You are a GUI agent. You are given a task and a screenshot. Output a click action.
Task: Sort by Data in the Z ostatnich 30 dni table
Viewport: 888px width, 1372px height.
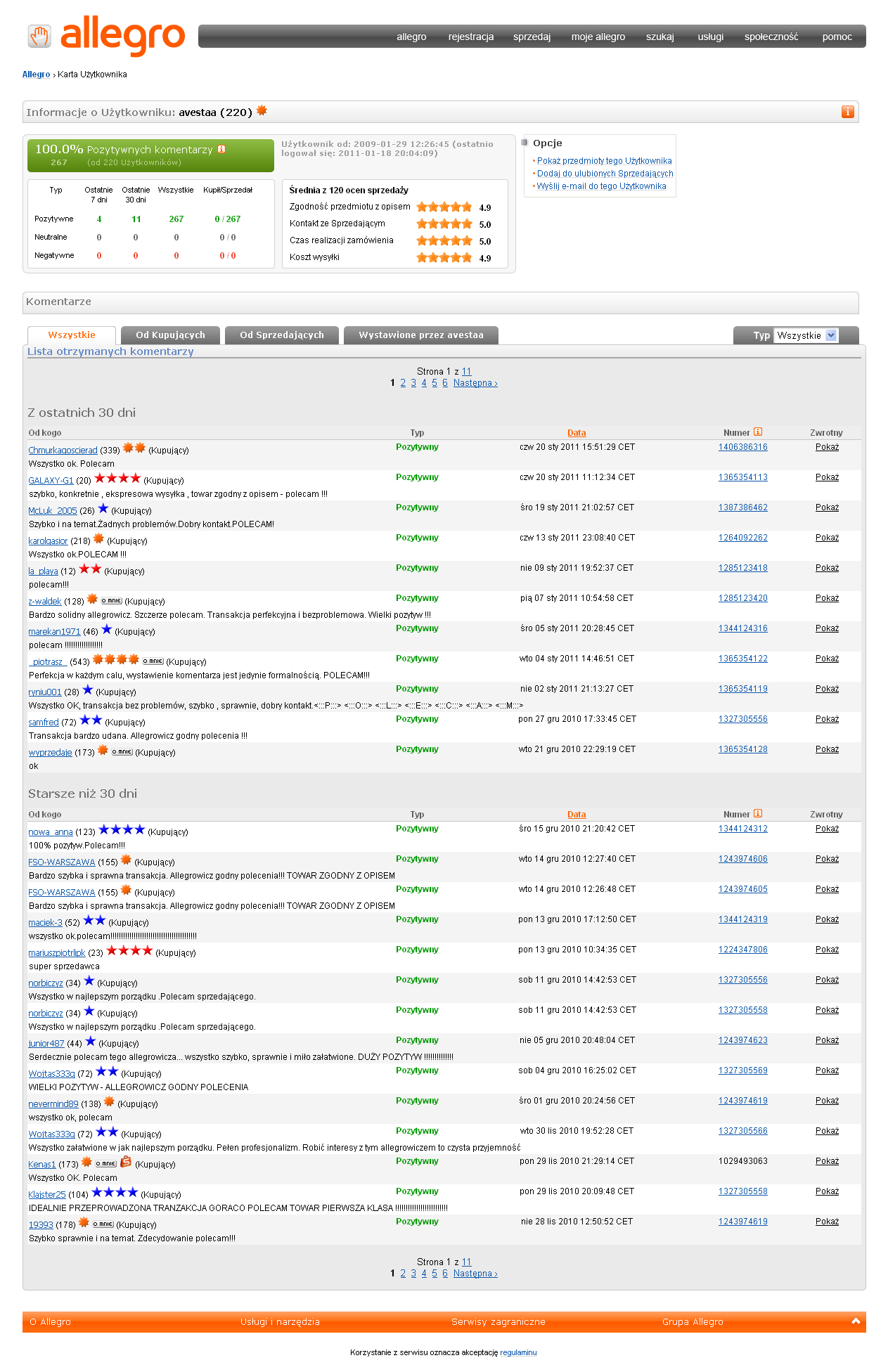(577, 433)
